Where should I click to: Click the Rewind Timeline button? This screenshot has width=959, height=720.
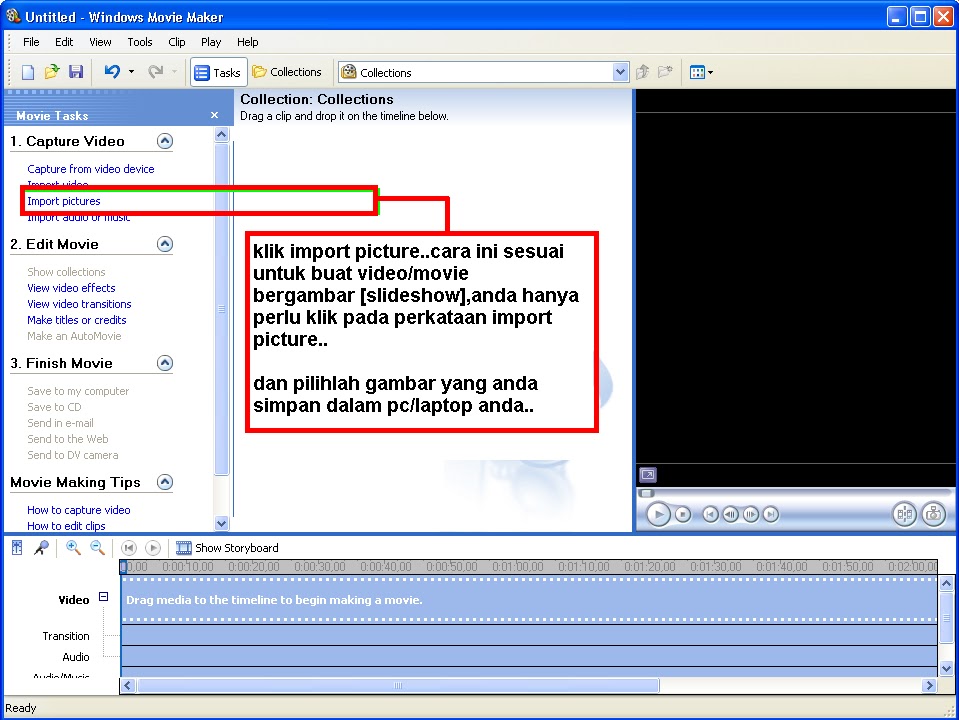[x=128, y=547]
